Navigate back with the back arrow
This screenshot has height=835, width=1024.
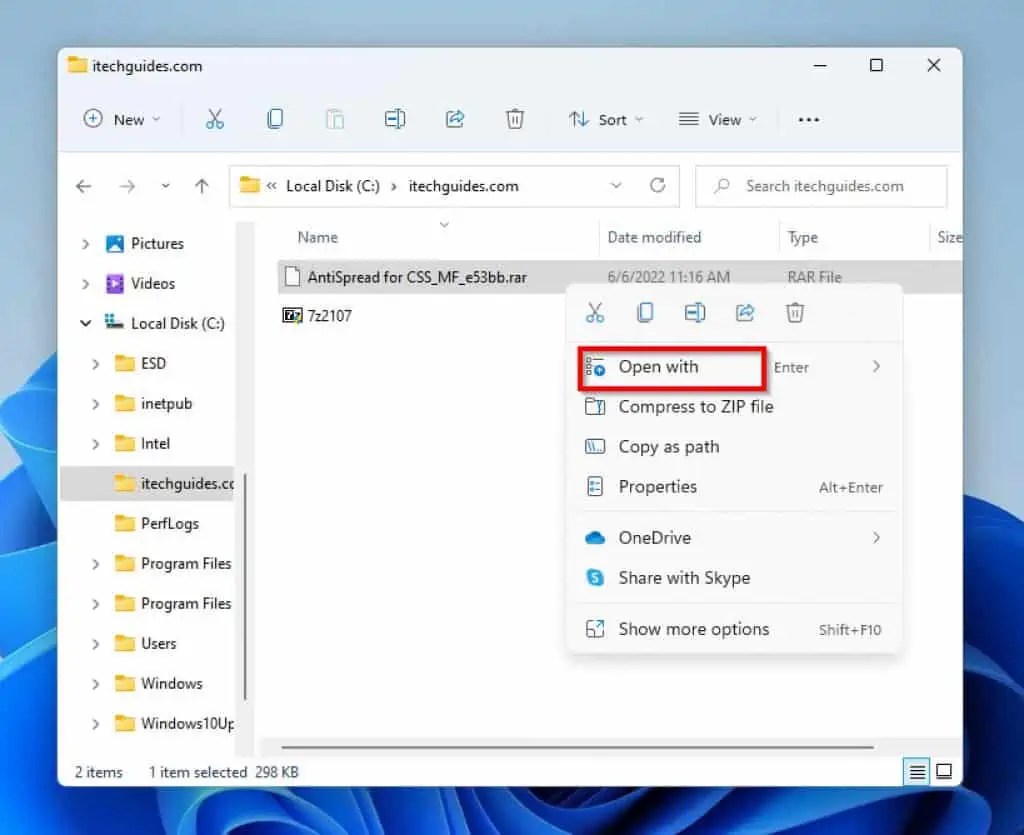tap(84, 186)
